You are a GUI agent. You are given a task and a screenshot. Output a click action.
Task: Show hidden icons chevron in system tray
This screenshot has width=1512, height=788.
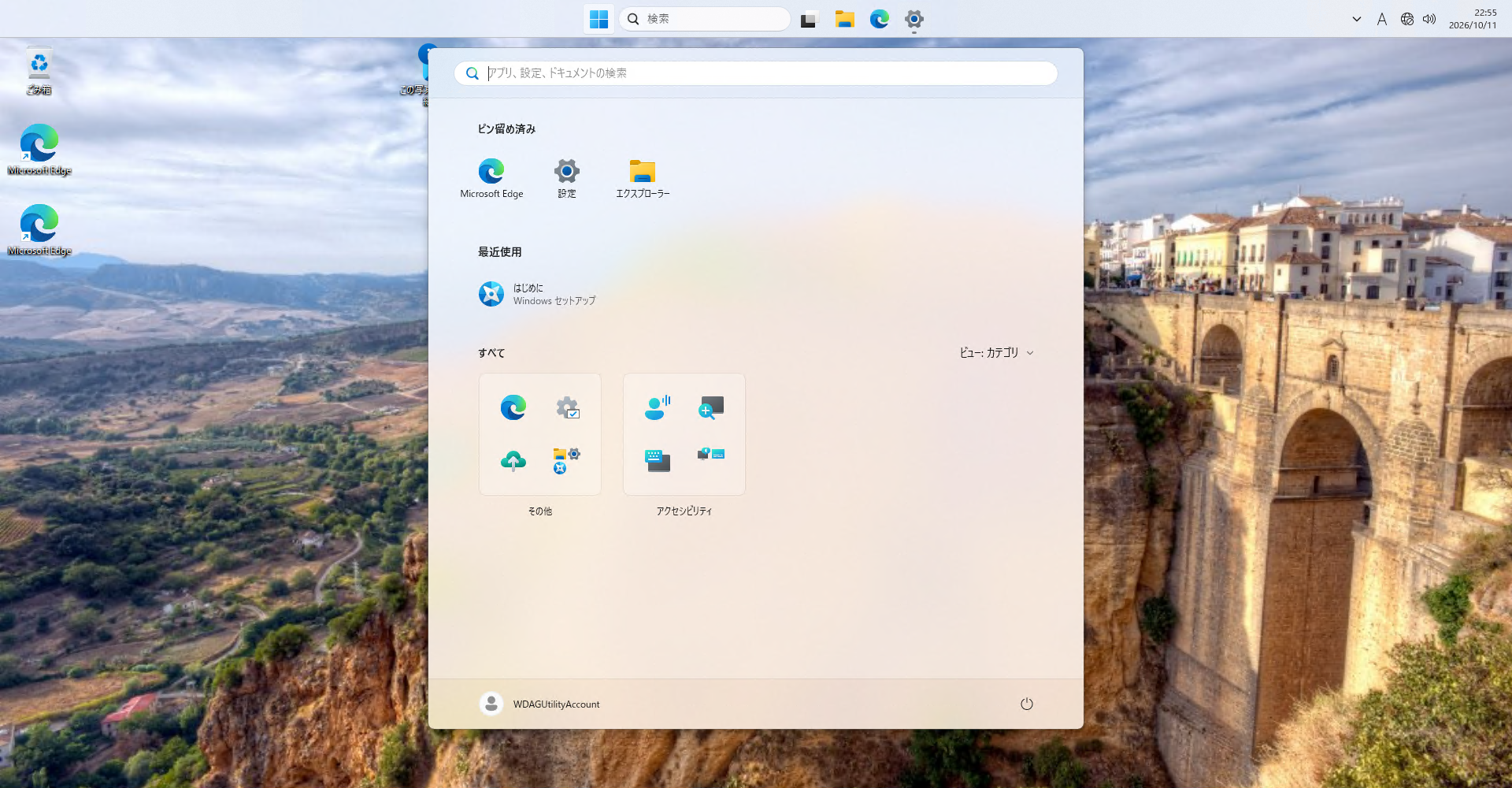(1357, 19)
